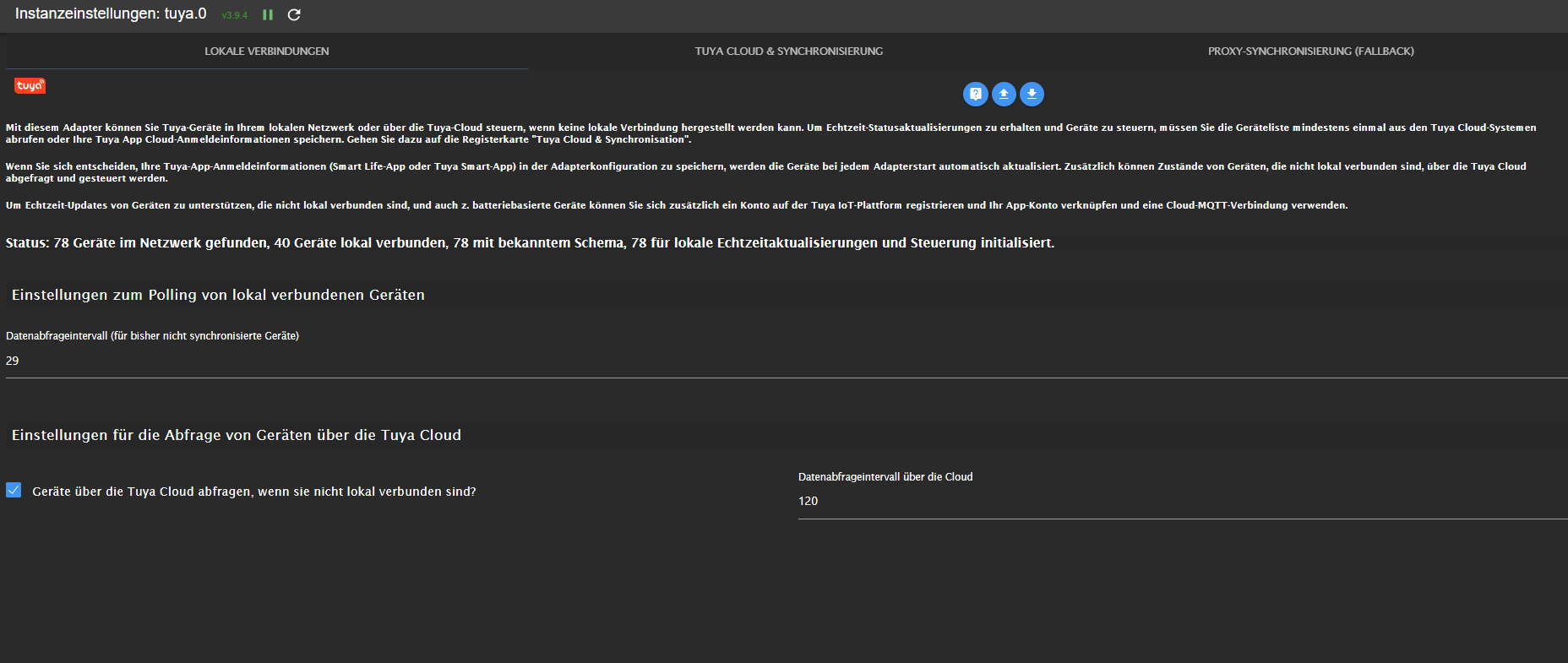The image size is (1568, 663).
Task: Click the download configuration arrow button
Action: (x=1032, y=94)
